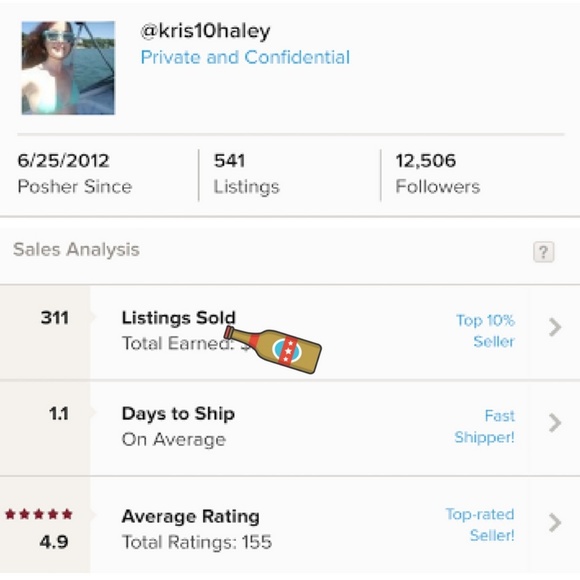Expand the Average Rating row chevron
Screen dimensions: 580x580
coord(555,523)
